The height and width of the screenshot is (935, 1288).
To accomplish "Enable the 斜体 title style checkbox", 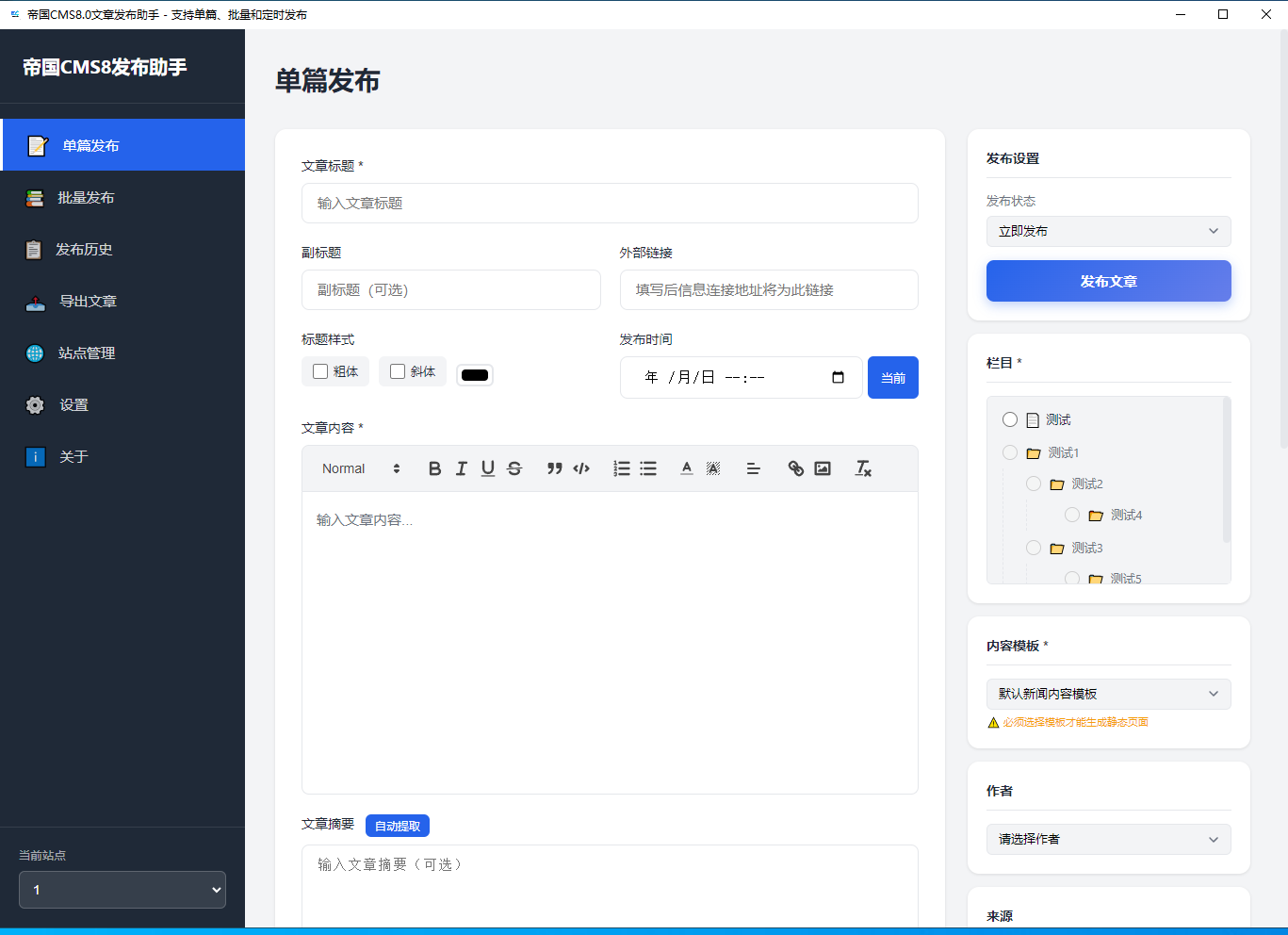I will tap(397, 371).
